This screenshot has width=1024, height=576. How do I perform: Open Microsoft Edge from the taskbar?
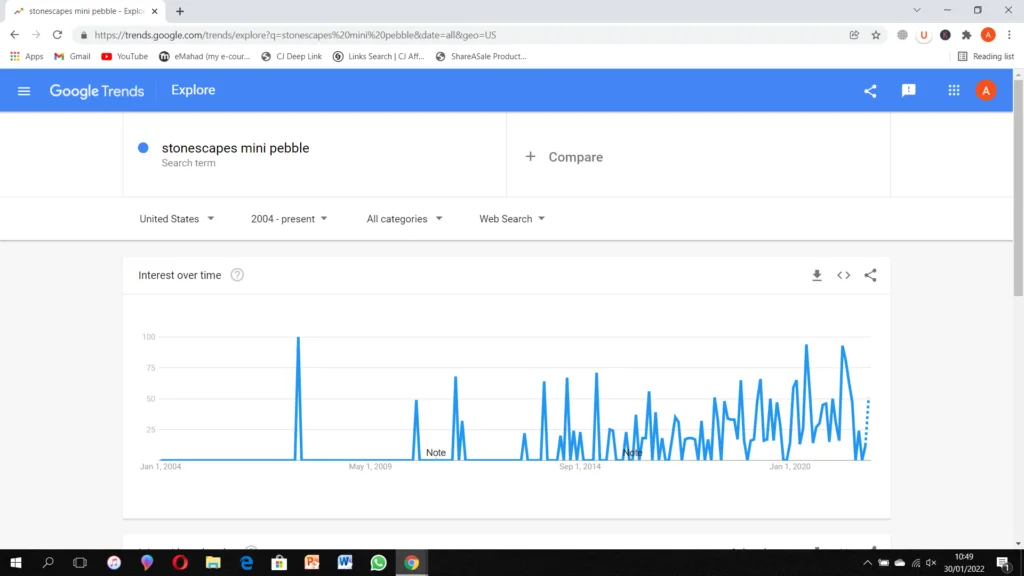(246, 562)
